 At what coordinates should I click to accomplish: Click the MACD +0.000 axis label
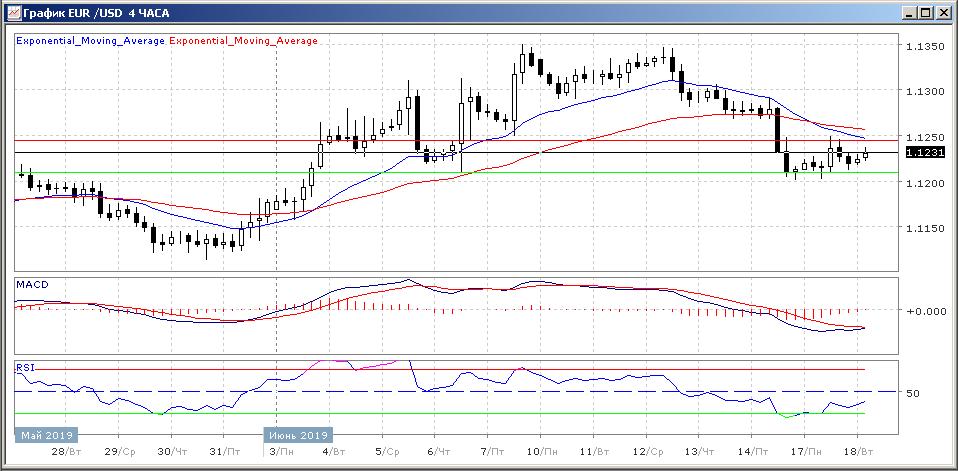pos(925,311)
